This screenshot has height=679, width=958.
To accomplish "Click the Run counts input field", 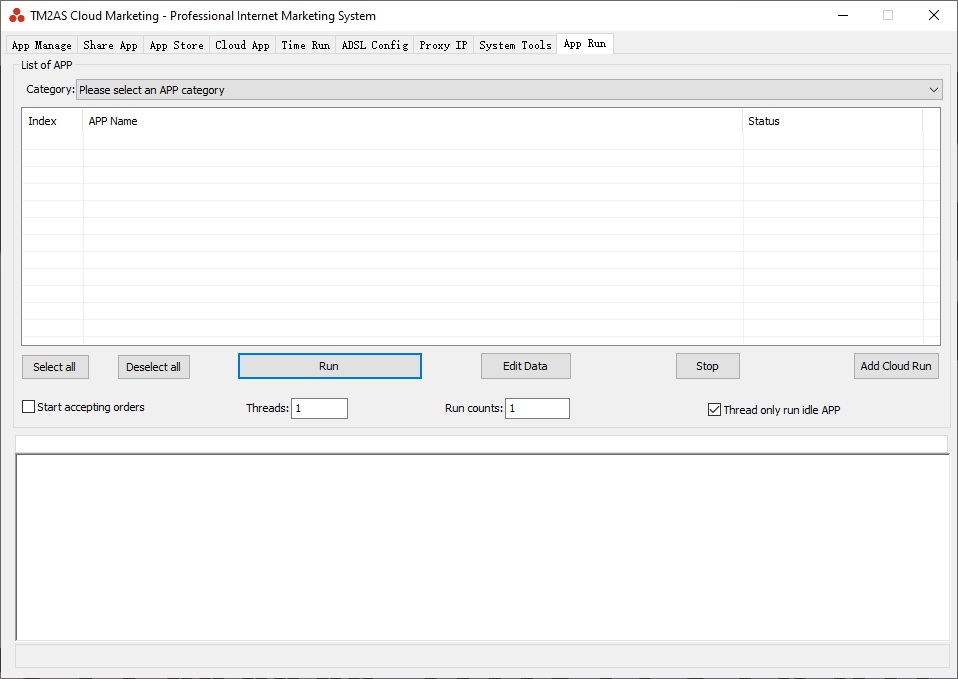I will click(x=537, y=408).
